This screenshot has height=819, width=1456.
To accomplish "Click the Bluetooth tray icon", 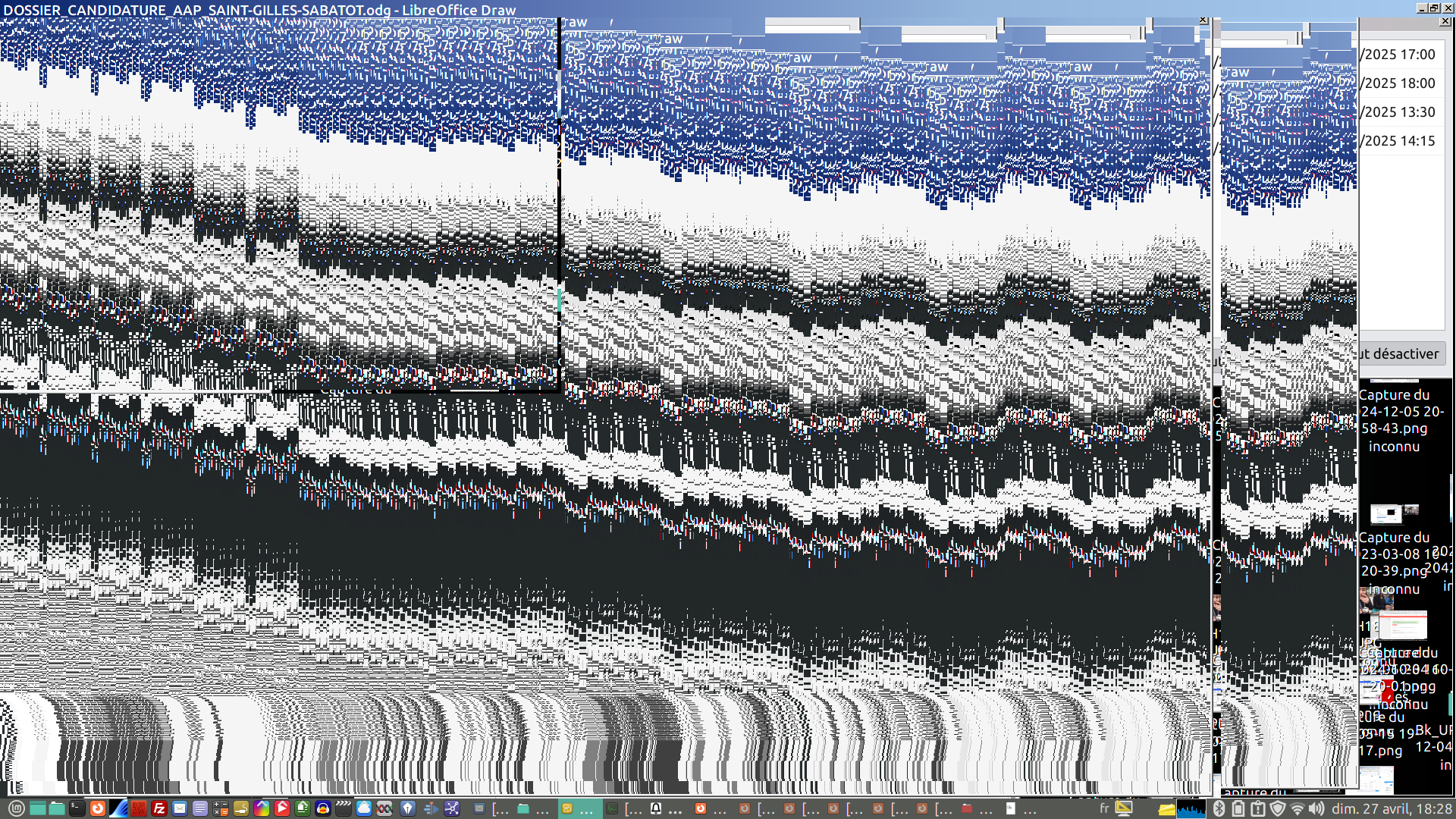I will pos(1219,808).
